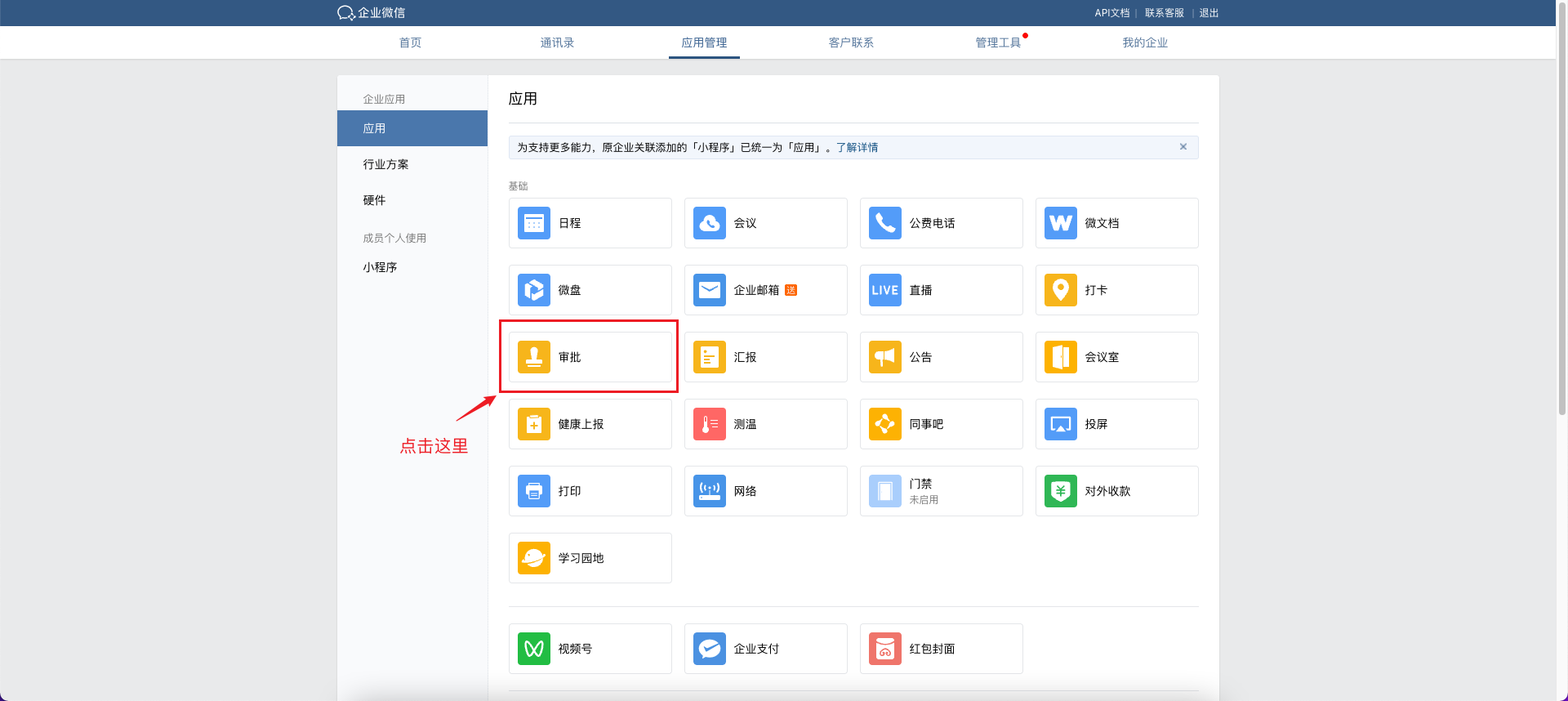The image size is (1568, 701).
Task: Go to the 首页 tab
Action: coord(410,42)
